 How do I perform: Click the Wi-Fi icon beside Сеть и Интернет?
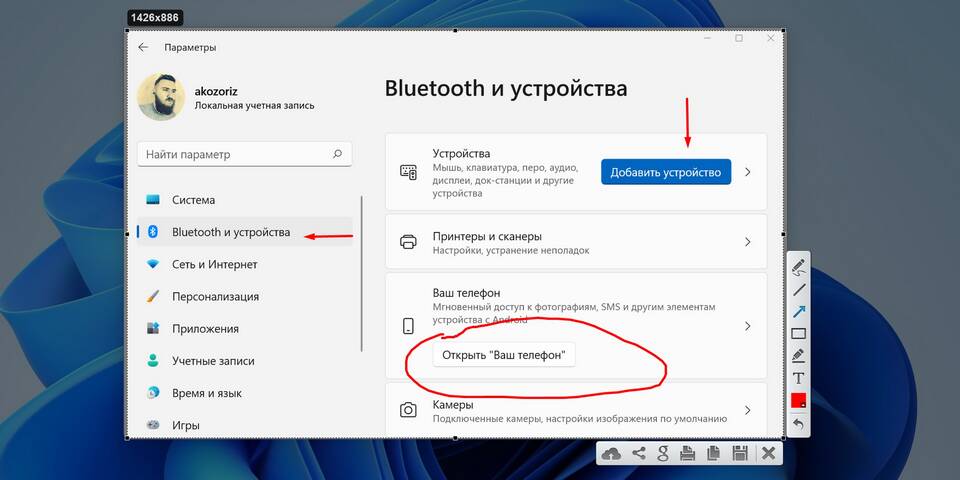(x=153, y=264)
